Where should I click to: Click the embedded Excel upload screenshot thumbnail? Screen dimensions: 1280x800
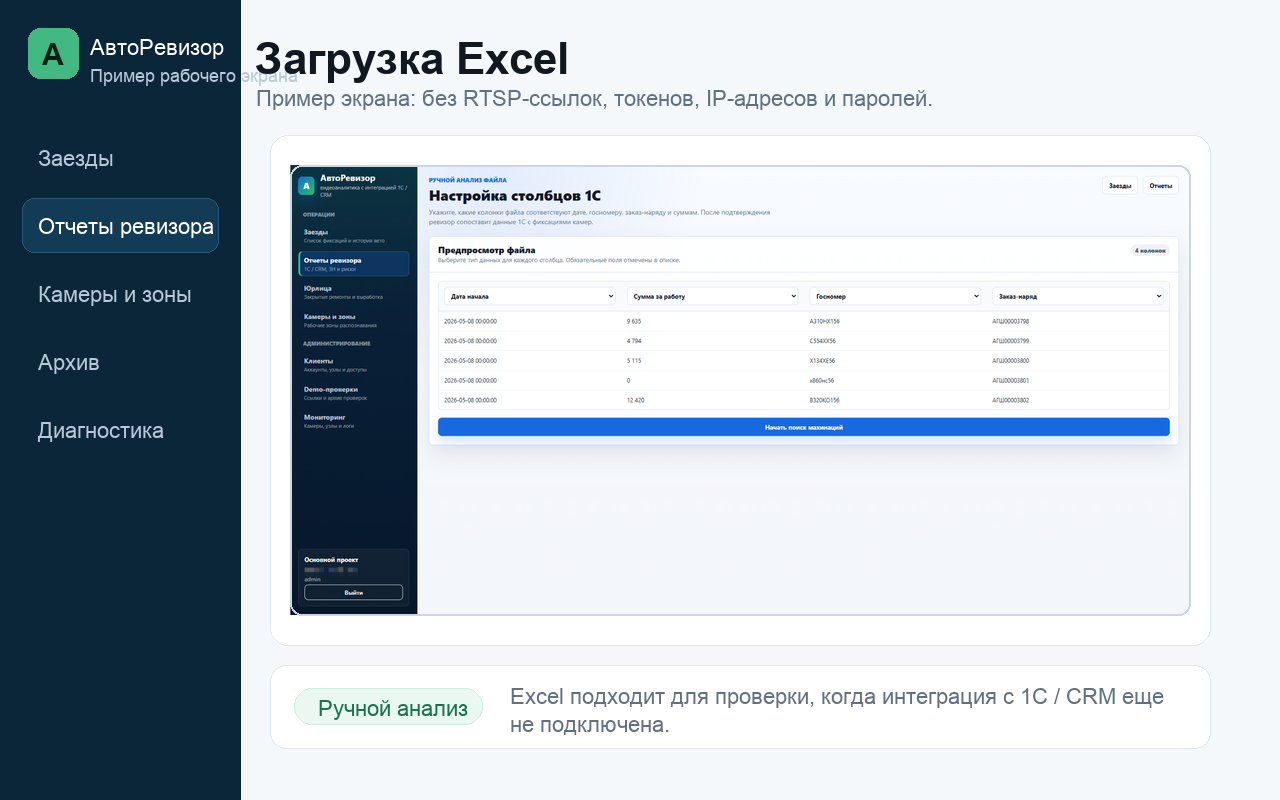pyautogui.click(x=740, y=390)
